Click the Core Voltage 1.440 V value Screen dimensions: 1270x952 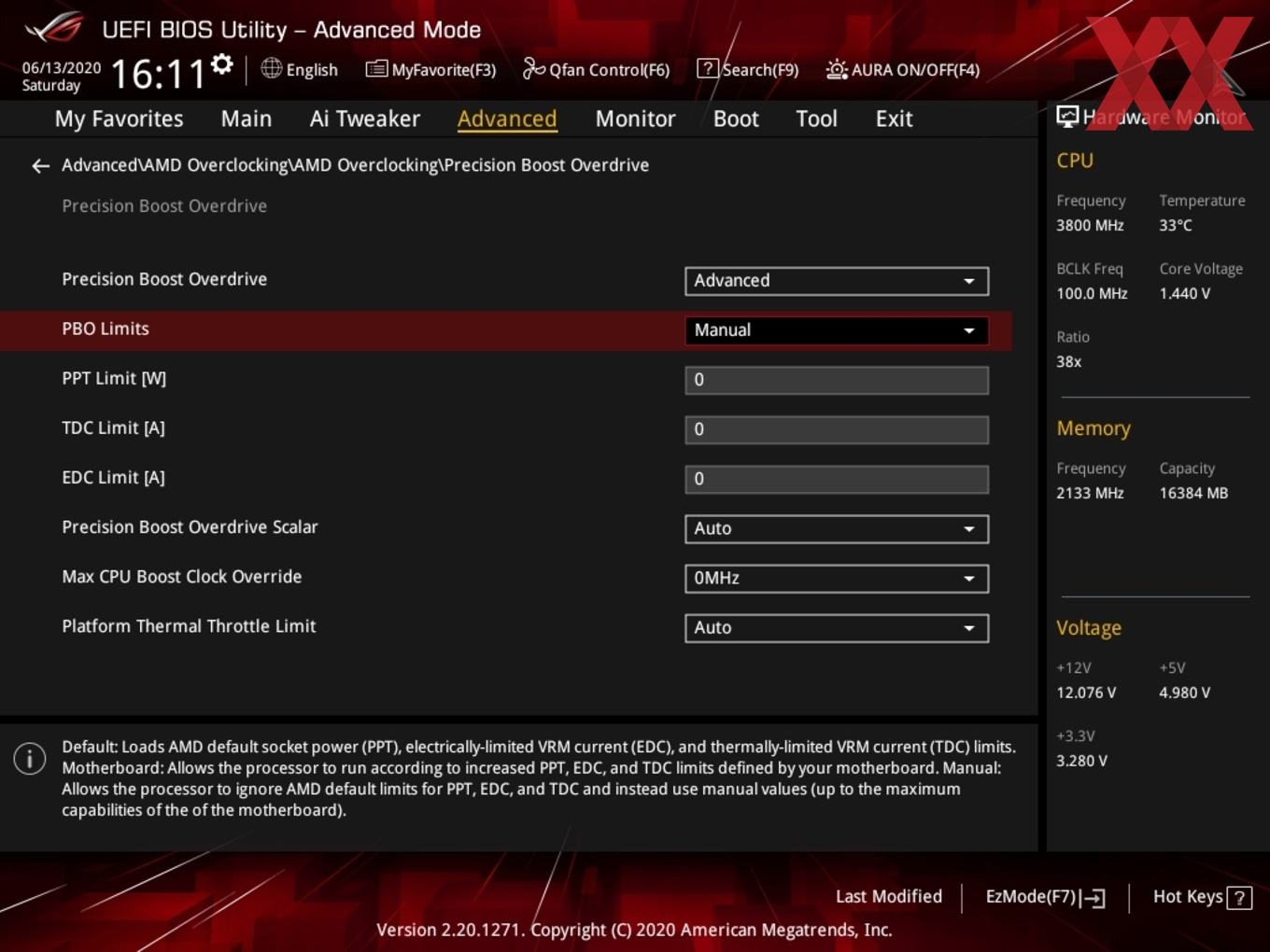point(1184,294)
